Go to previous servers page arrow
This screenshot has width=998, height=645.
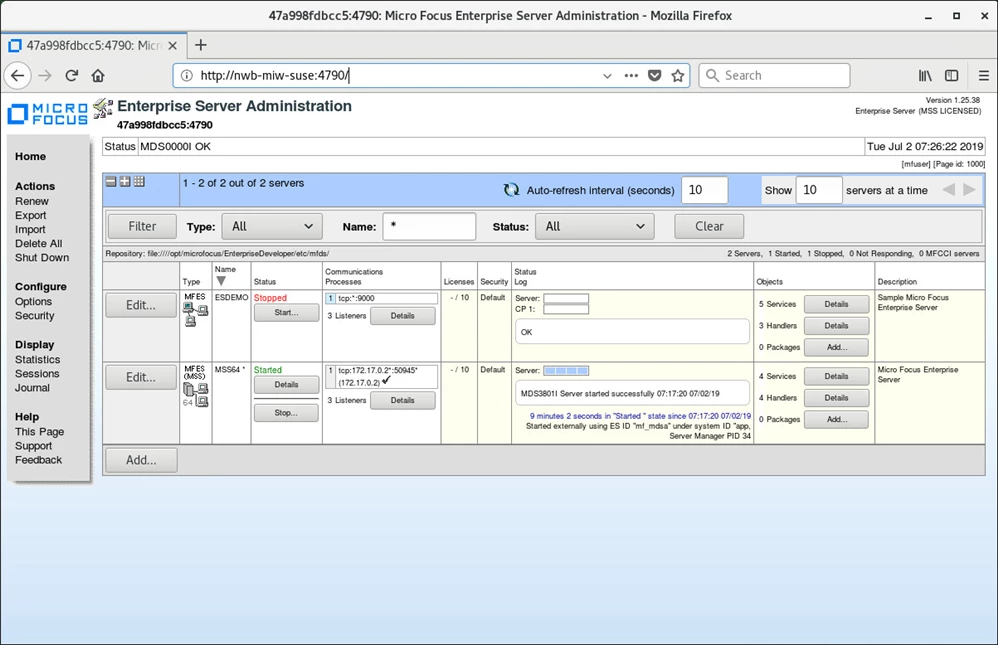(948, 190)
